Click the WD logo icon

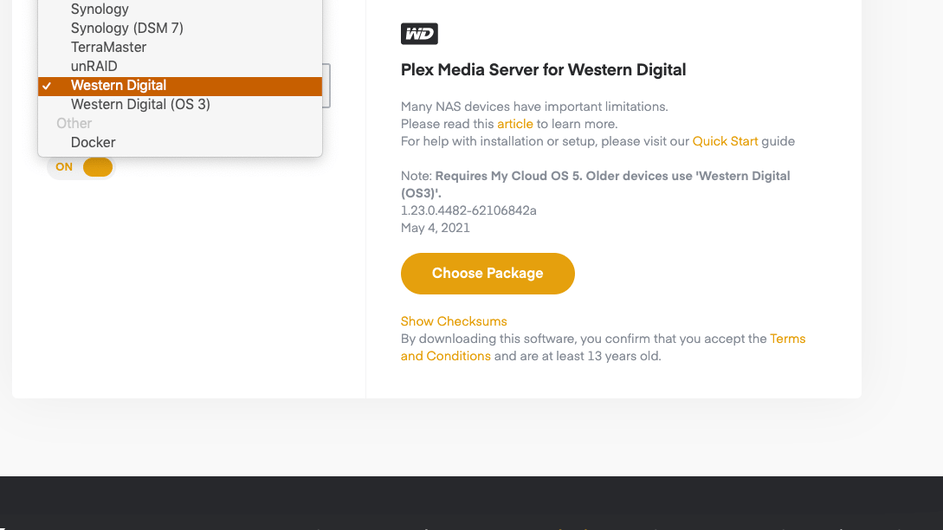point(419,34)
